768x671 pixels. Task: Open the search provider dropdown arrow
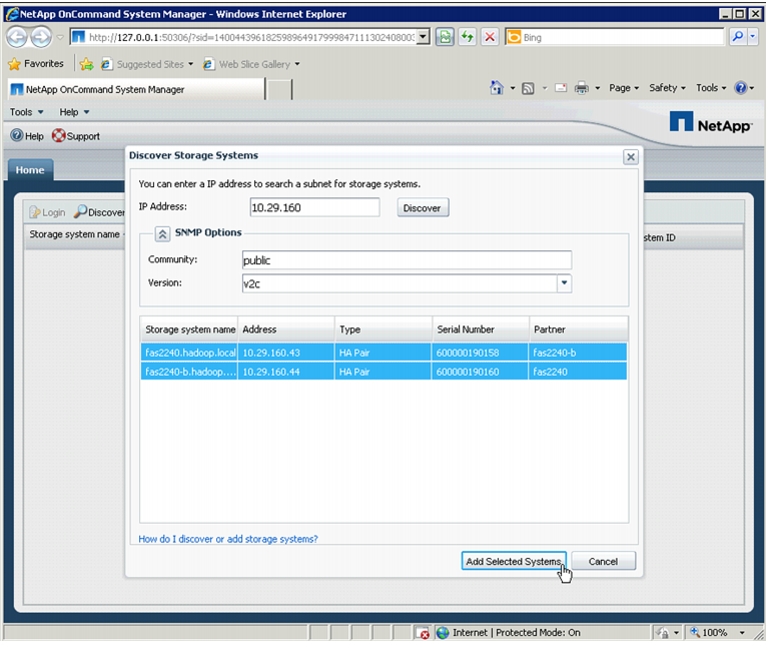pos(753,37)
